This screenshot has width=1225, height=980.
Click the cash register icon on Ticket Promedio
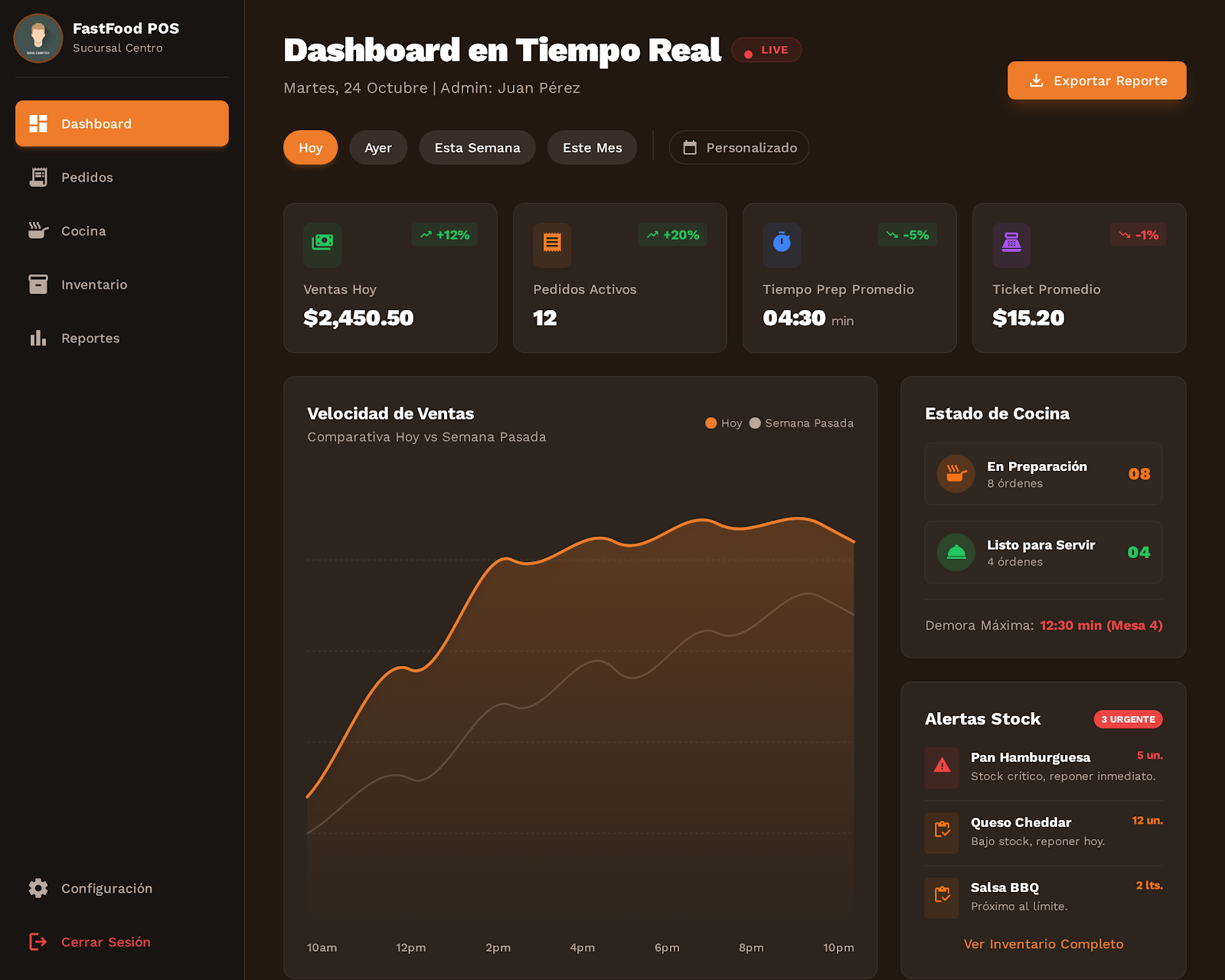(1011, 245)
